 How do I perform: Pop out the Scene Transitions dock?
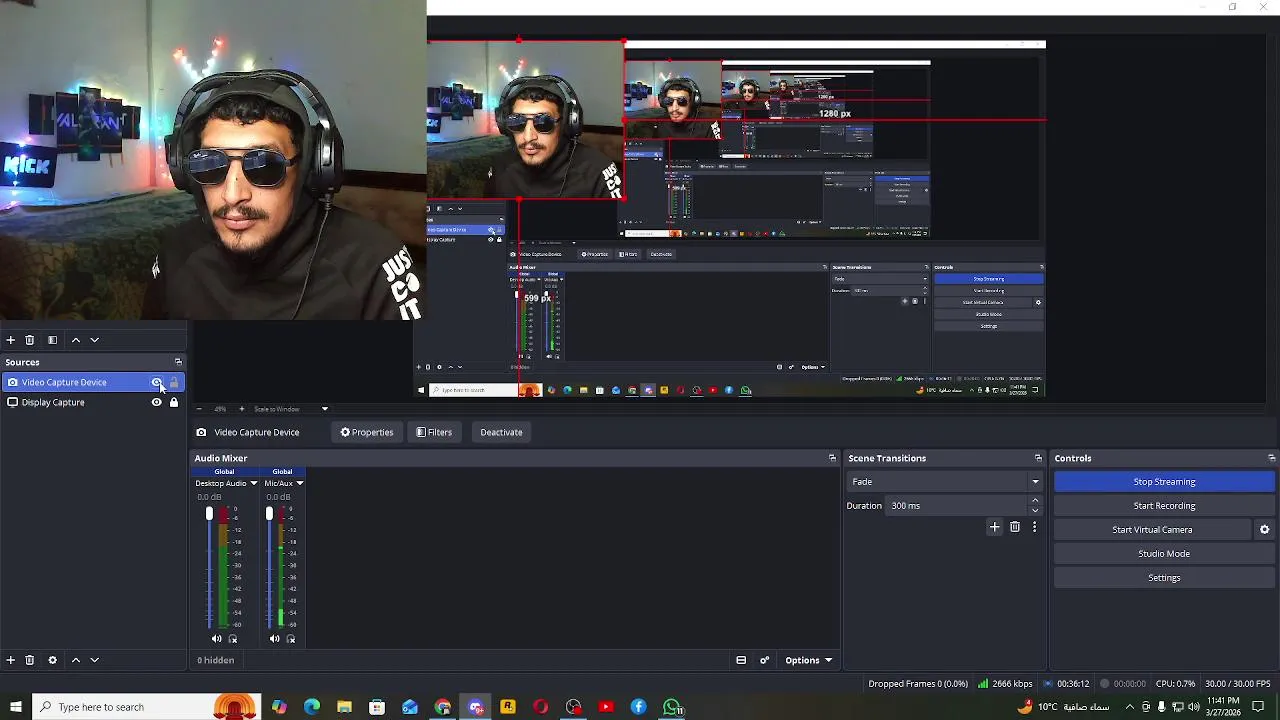(x=1038, y=458)
